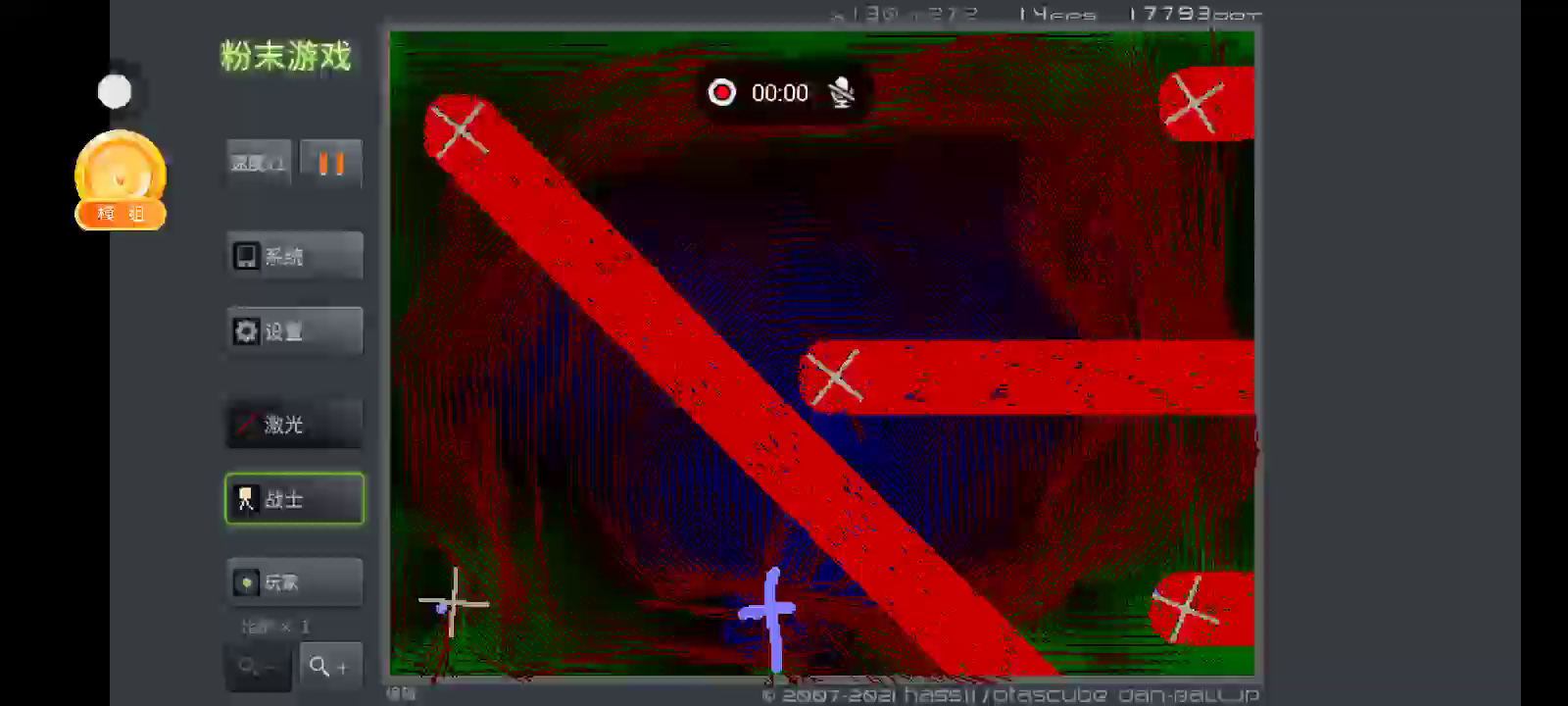
Task: Open the hassii/otascube dan-ball.jp copyright link
Action: click(1010, 695)
